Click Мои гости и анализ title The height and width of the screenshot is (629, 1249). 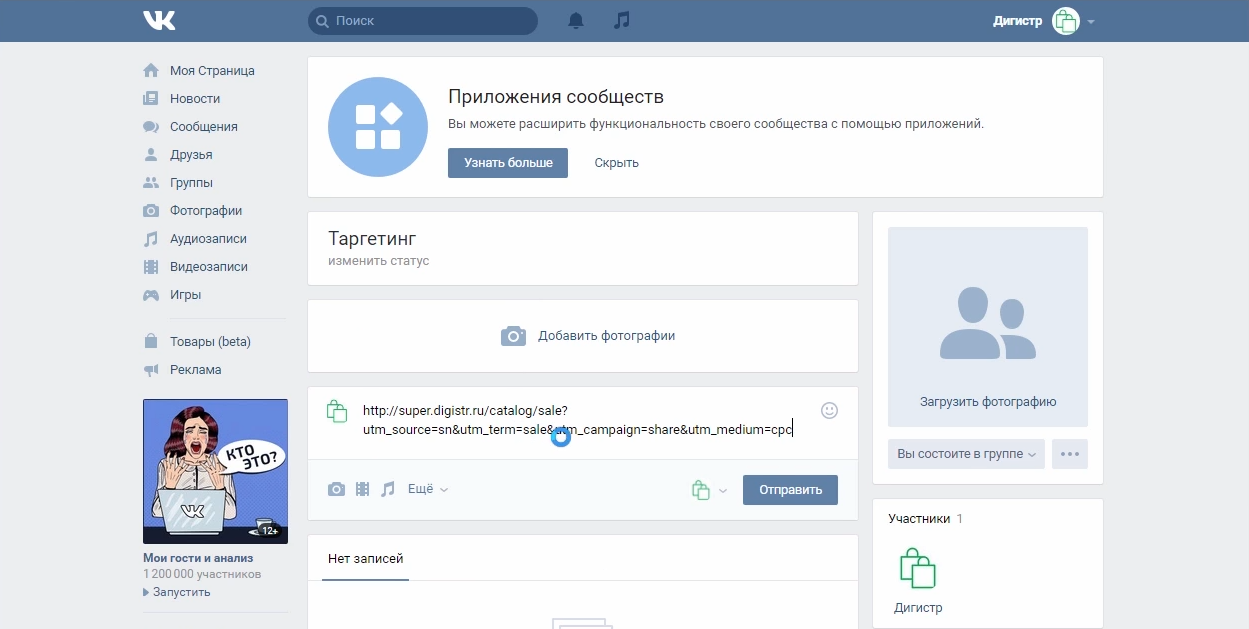pyautogui.click(x=198, y=558)
